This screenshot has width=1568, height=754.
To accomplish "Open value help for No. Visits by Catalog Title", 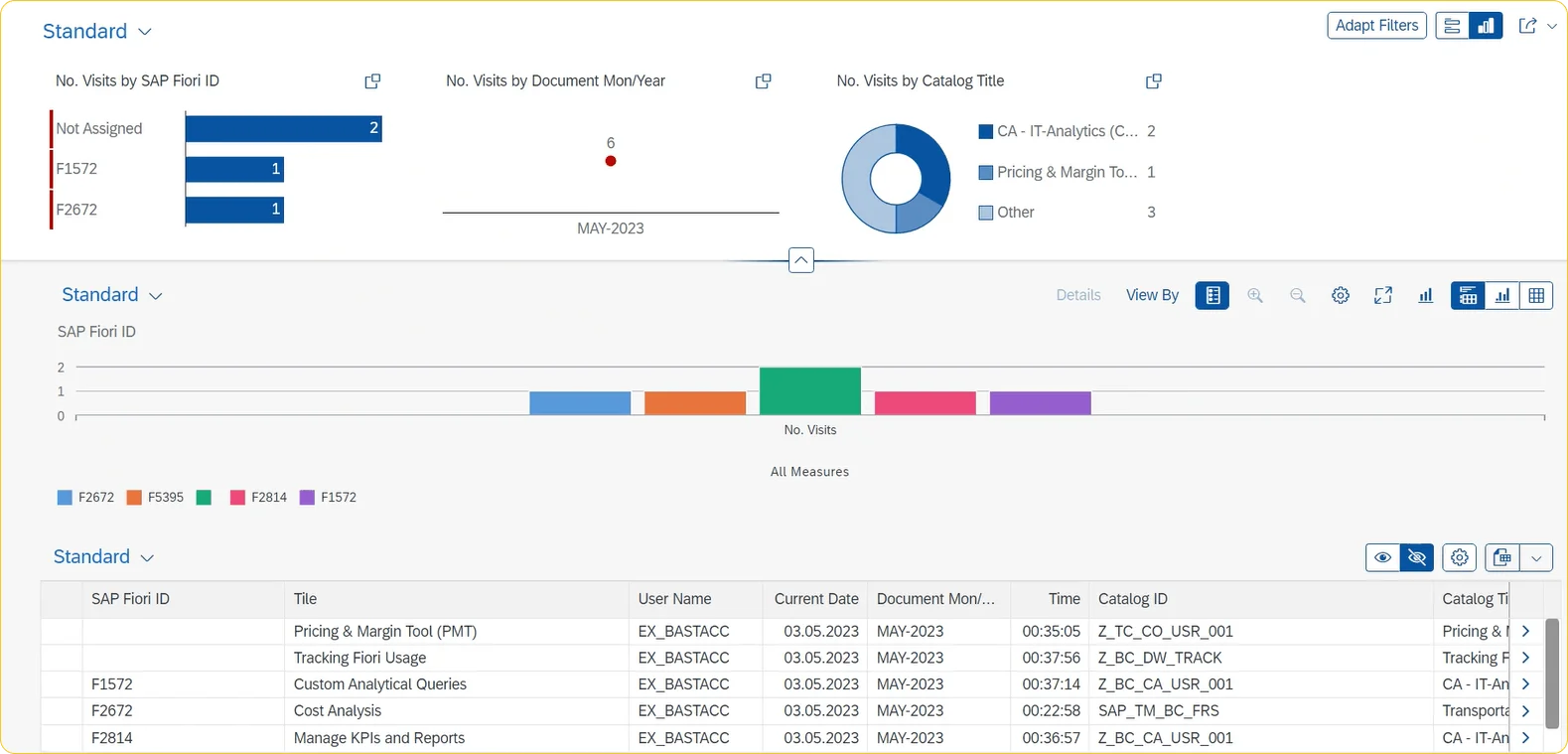I will tap(1153, 81).
